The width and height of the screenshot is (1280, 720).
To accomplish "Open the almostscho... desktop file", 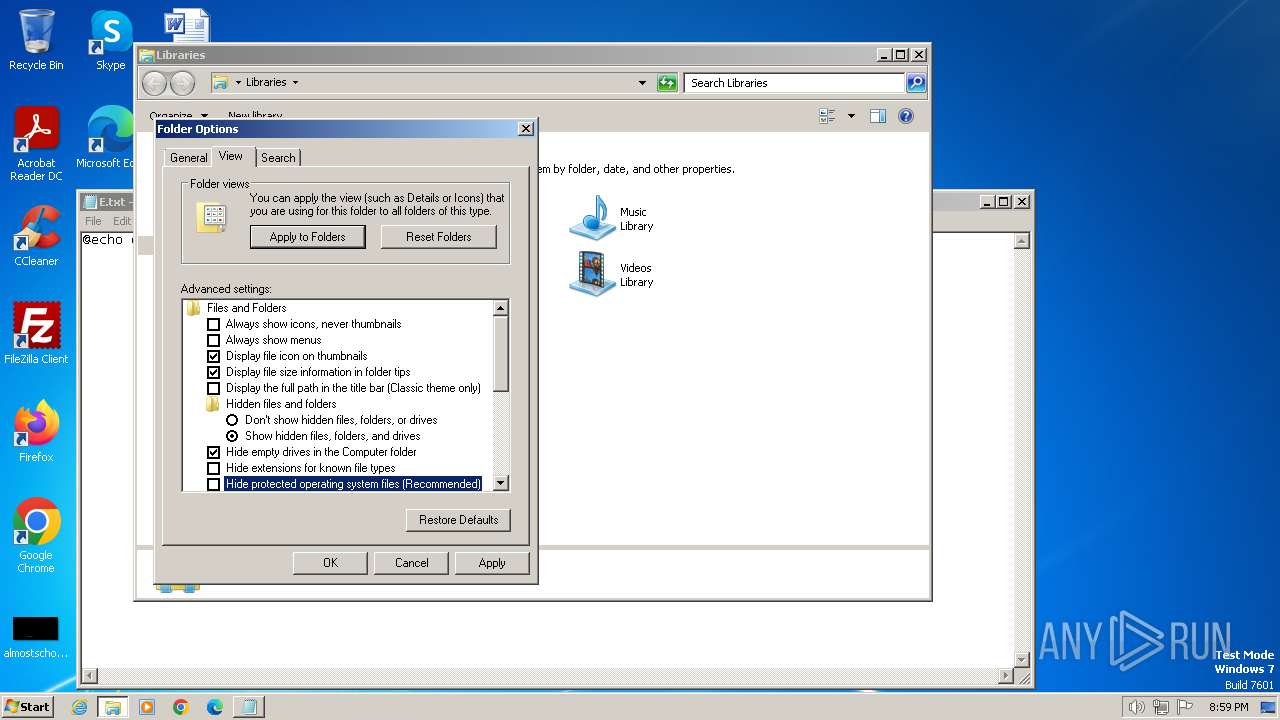I will coord(36,638).
